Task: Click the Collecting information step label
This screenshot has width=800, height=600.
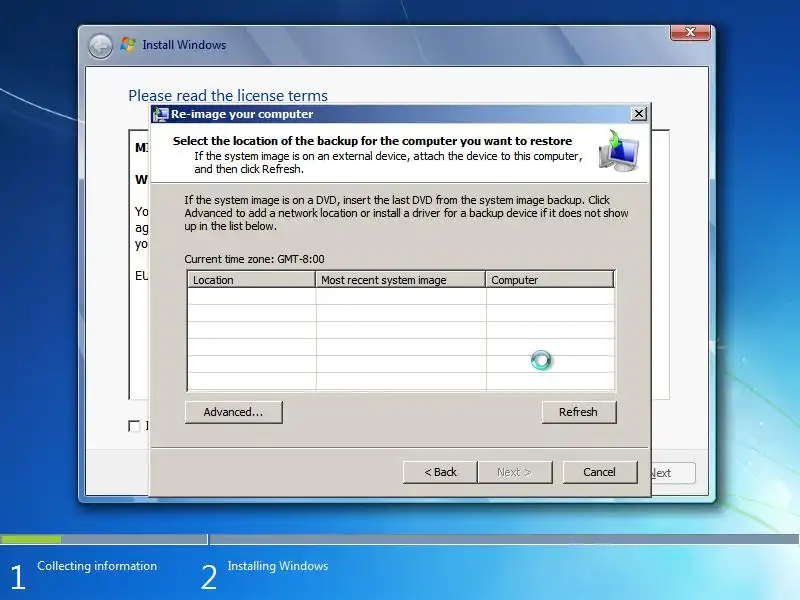Action: pyautogui.click(x=97, y=566)
